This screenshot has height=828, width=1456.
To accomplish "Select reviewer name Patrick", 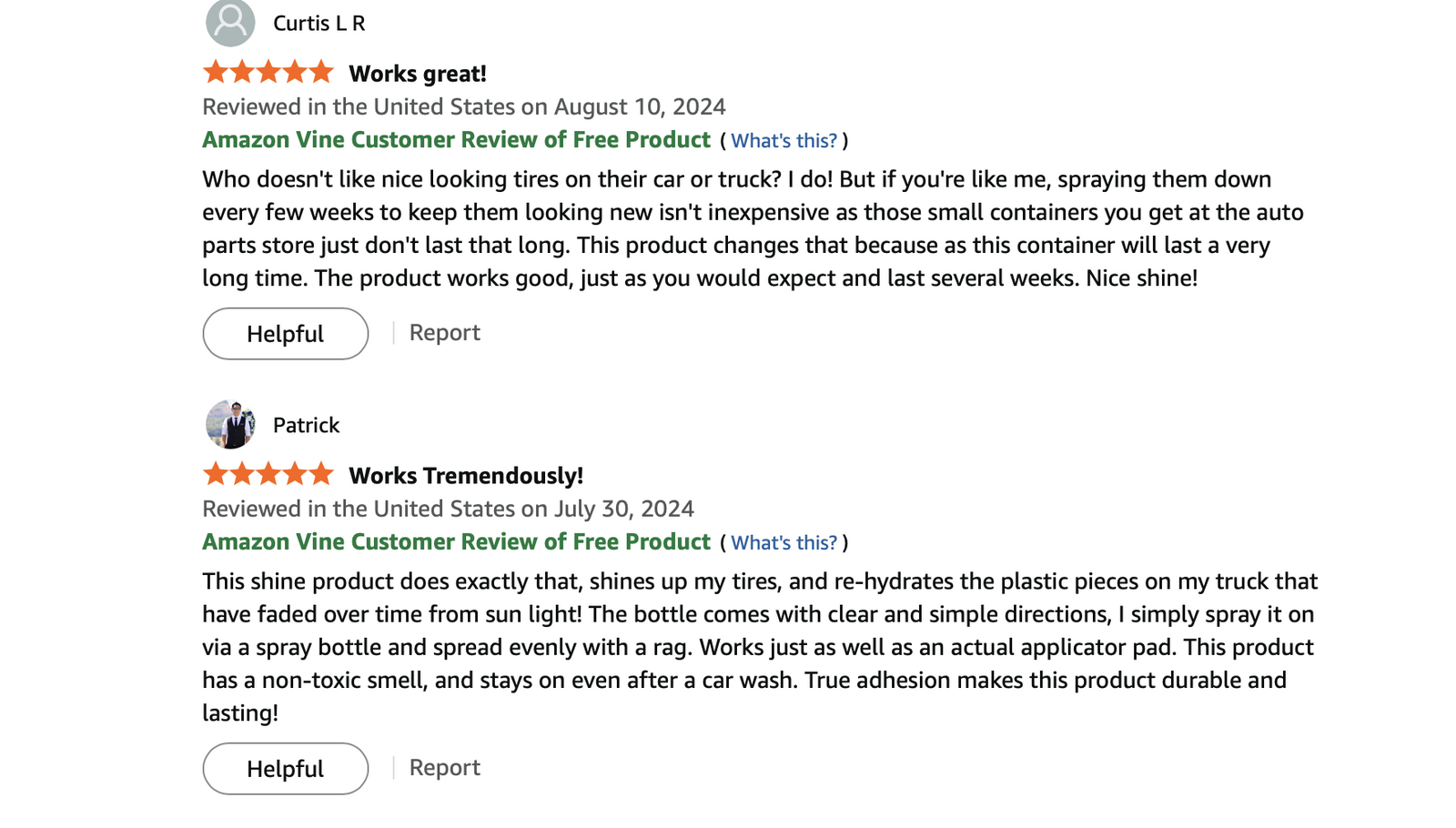I will [305, 424].
